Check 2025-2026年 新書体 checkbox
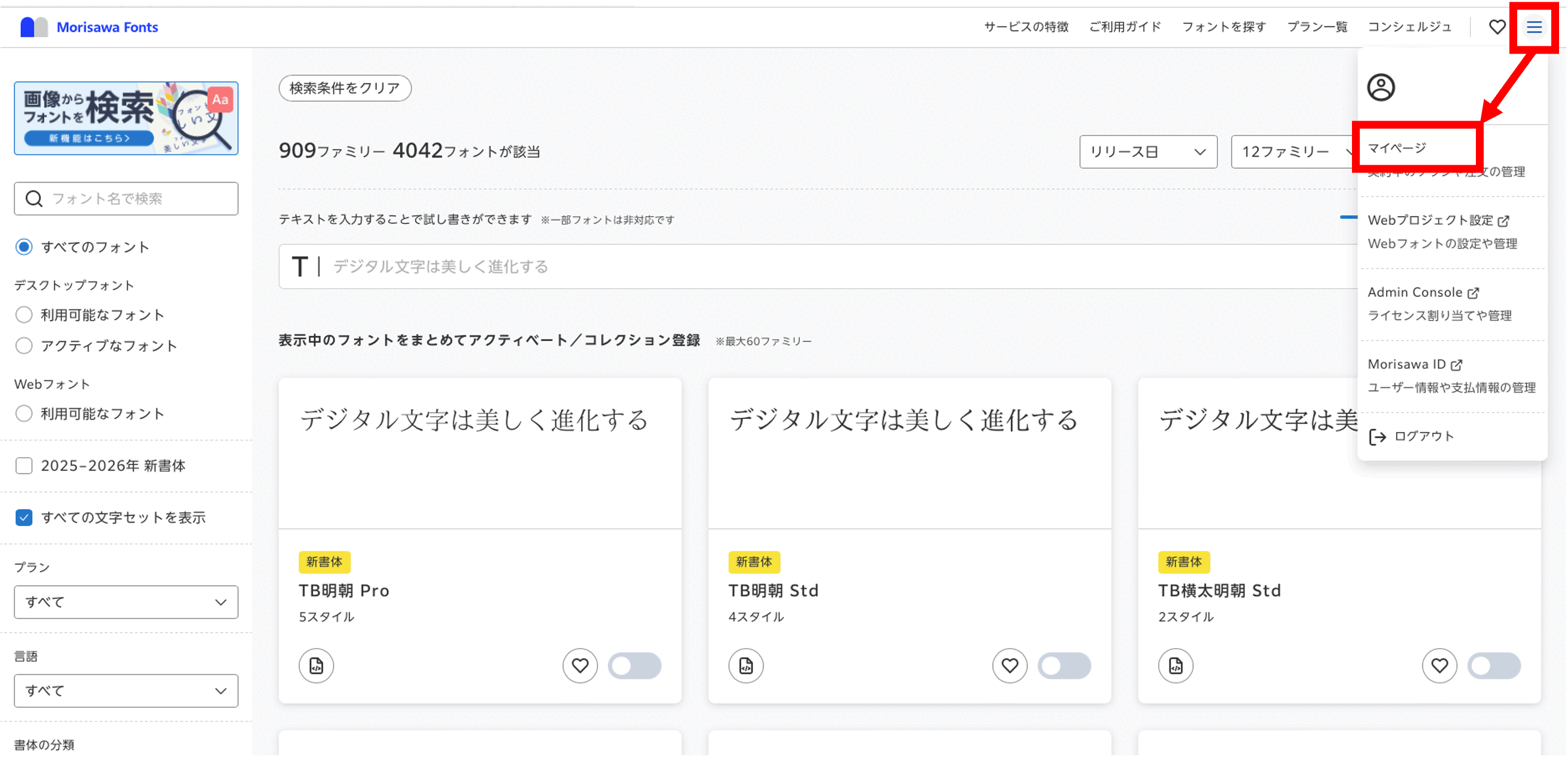Screen dimensions: 1568x757 pyautogui.click(x=24, y=466)
